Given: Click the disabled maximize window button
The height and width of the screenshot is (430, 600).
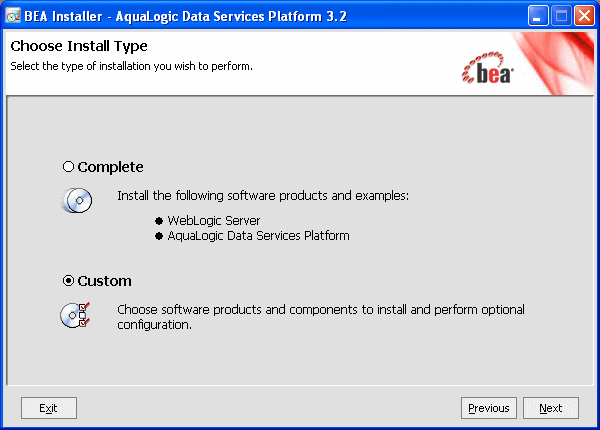Looking at the screenshot, I should tap(561, 16).
